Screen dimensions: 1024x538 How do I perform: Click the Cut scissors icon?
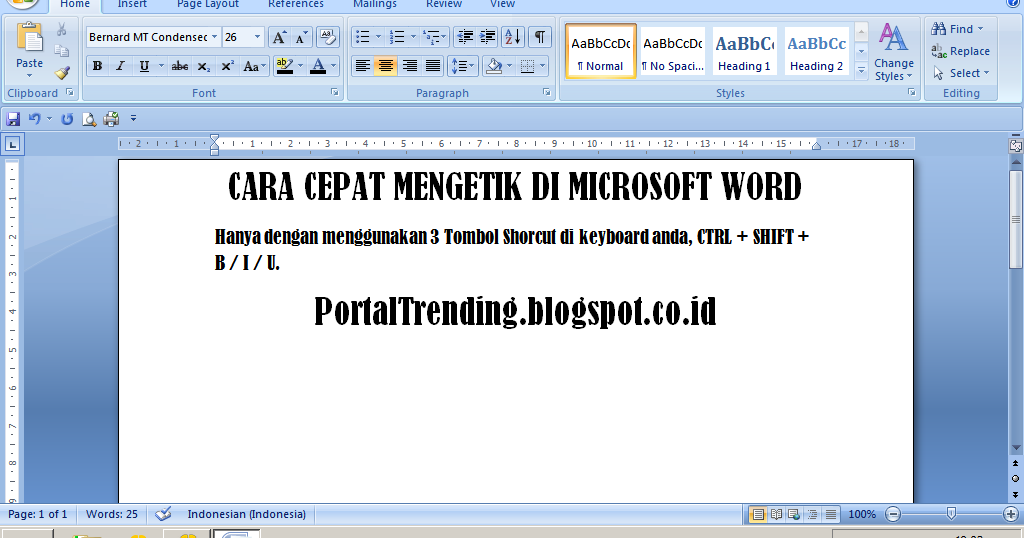pyautogui.click(x=61, y=30)
